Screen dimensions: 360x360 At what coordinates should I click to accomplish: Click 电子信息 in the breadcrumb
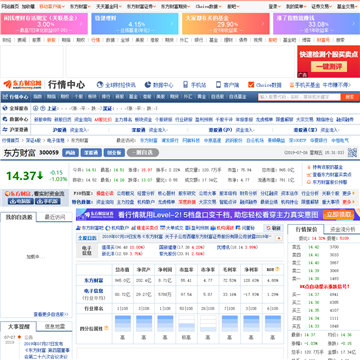coord(56,140)
